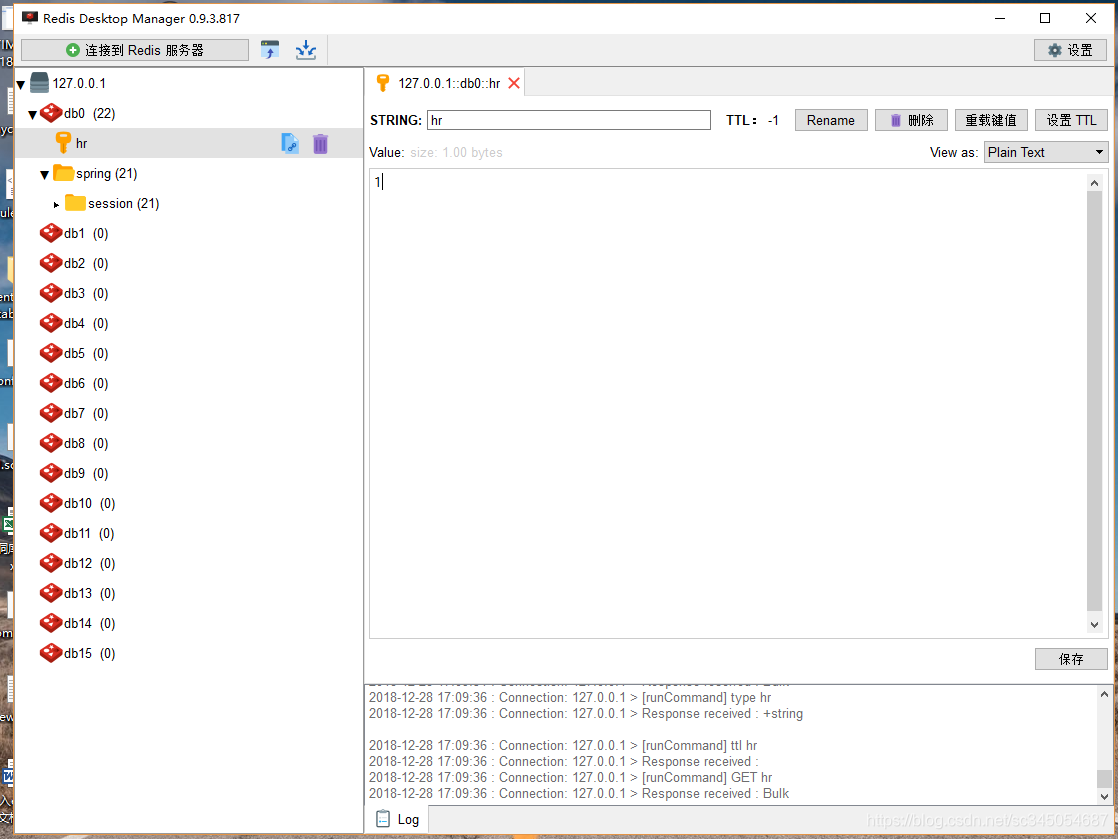
Task: Click the log panel scroll down arrow
Action: (x=1104, y=796)
